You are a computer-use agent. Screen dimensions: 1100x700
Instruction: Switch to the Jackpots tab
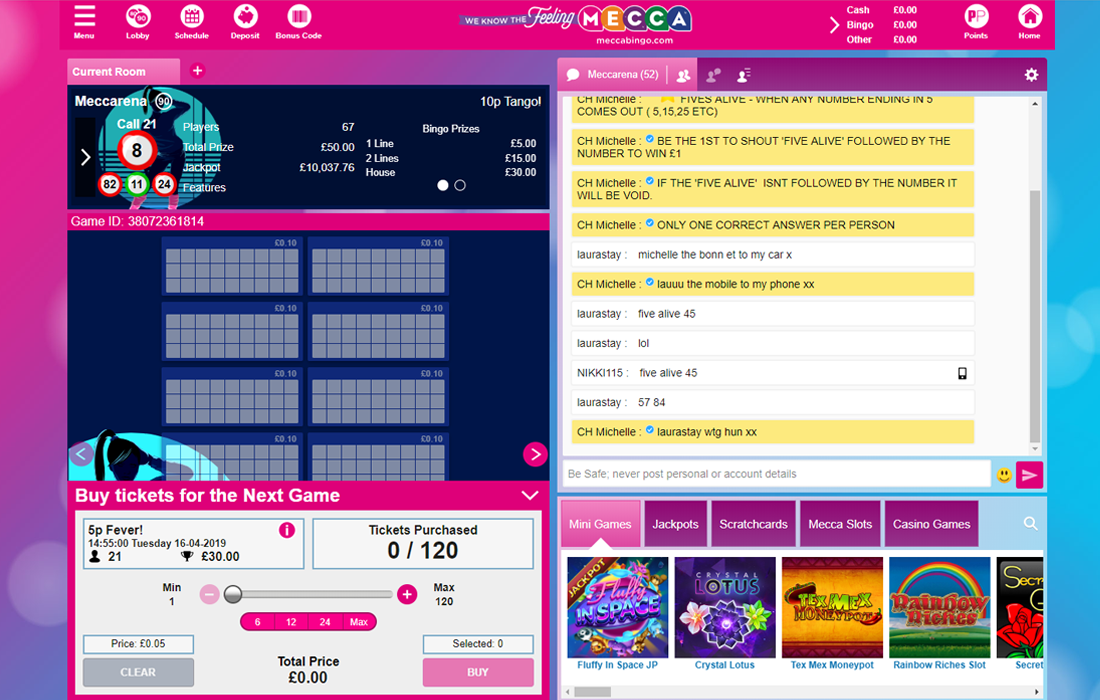(676, 524)
